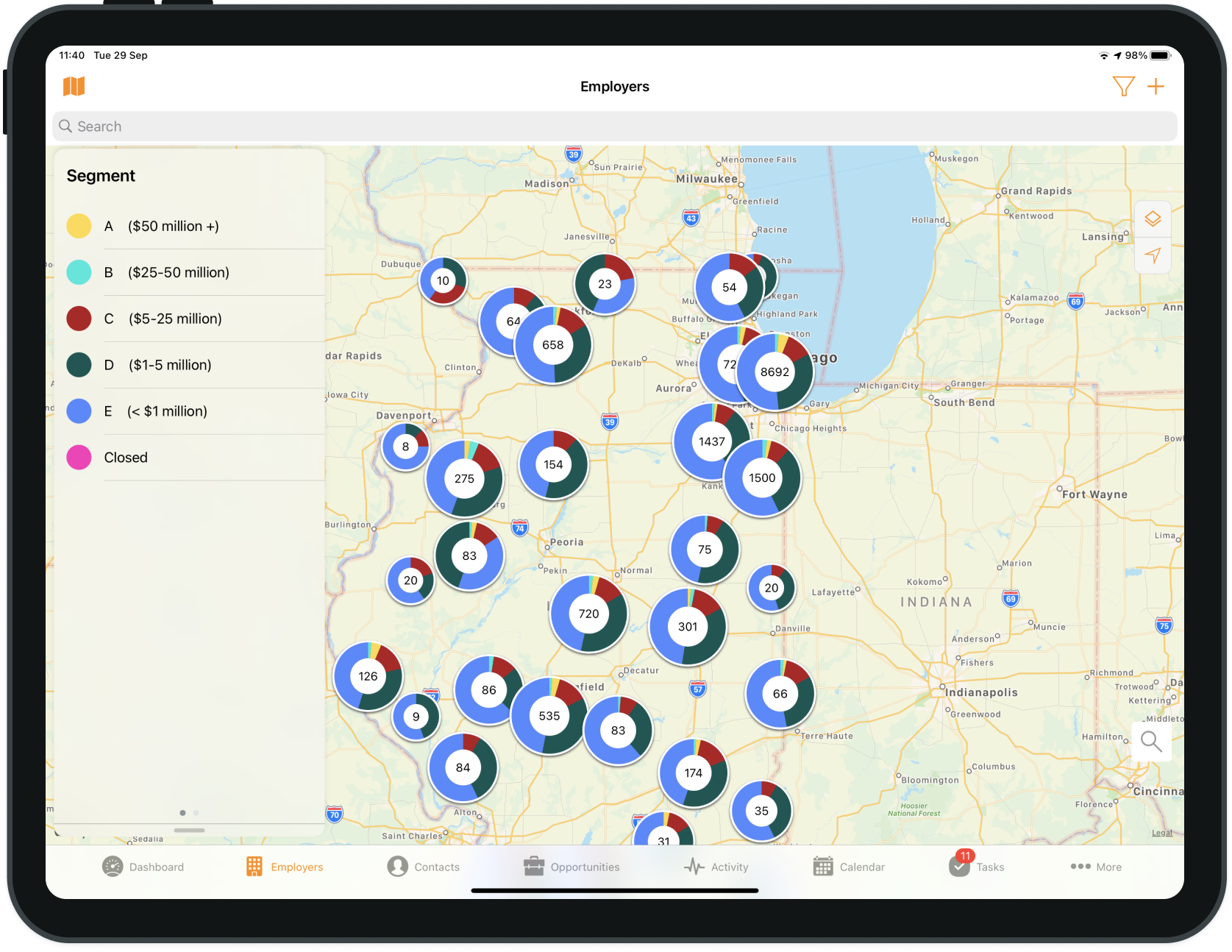Open the 126 employer cluster
This screenshot has height=952, width=1232.
[368, 677]
